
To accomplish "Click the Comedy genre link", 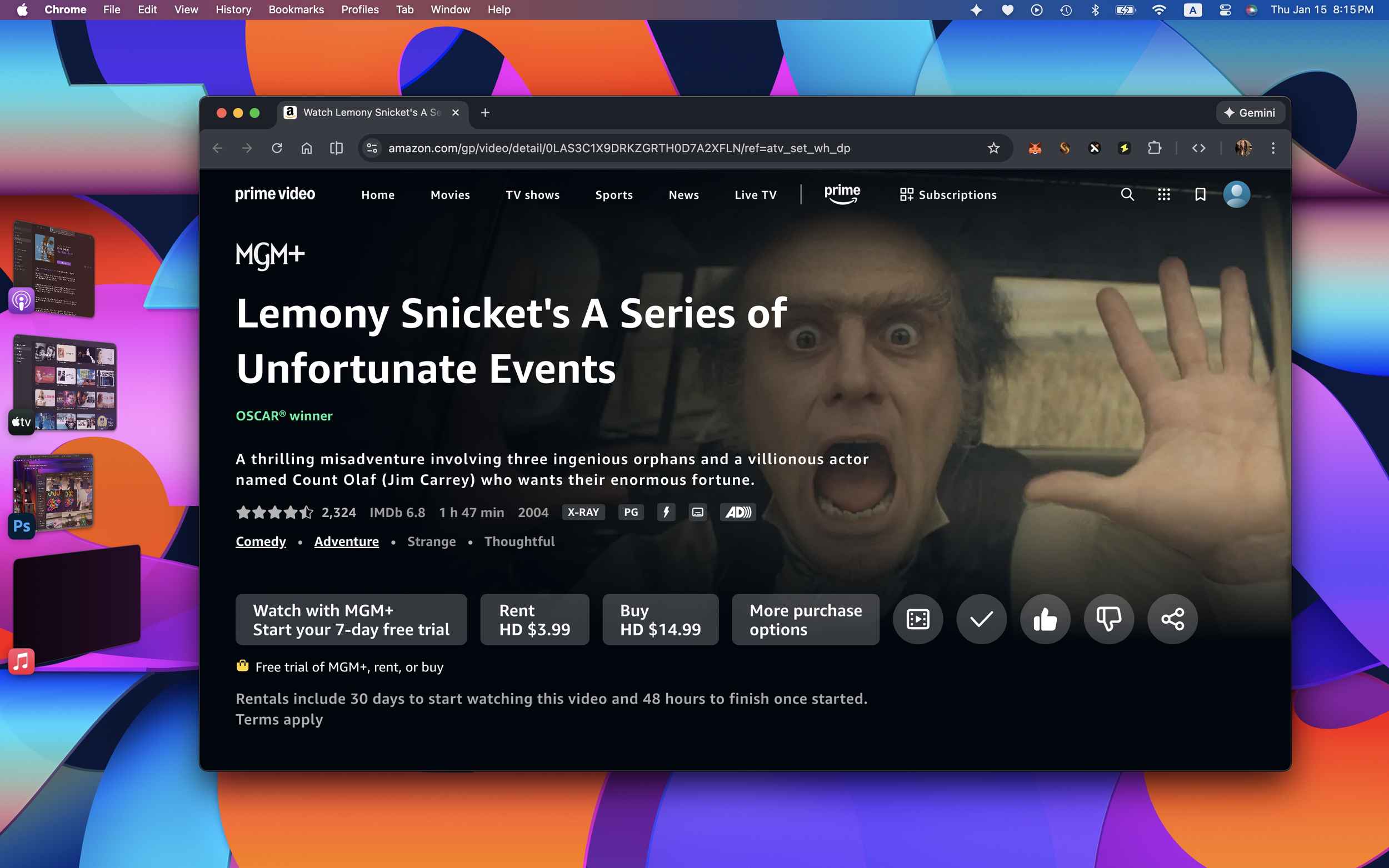I will pos(261,541).
